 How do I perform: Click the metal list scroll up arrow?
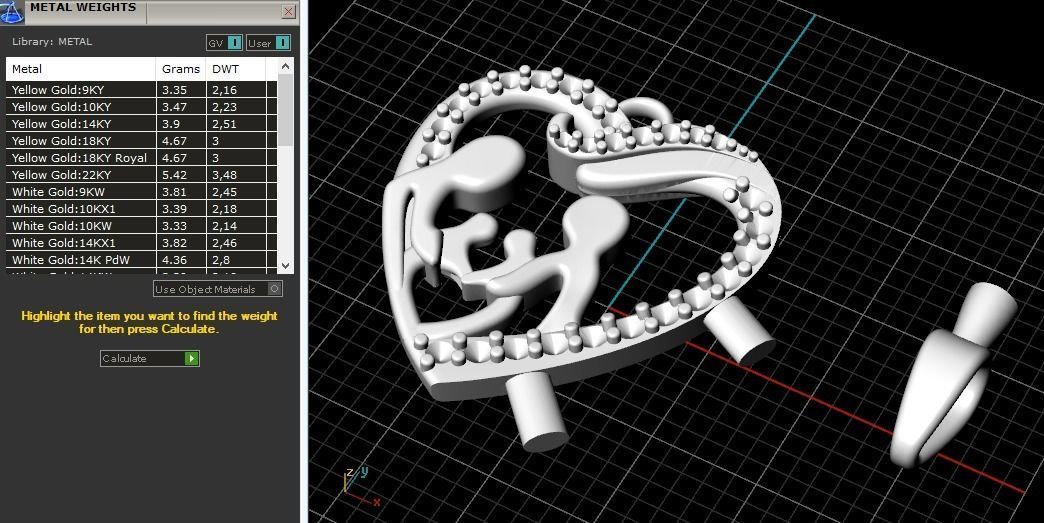pyautogui.click(x=286, y=66)
